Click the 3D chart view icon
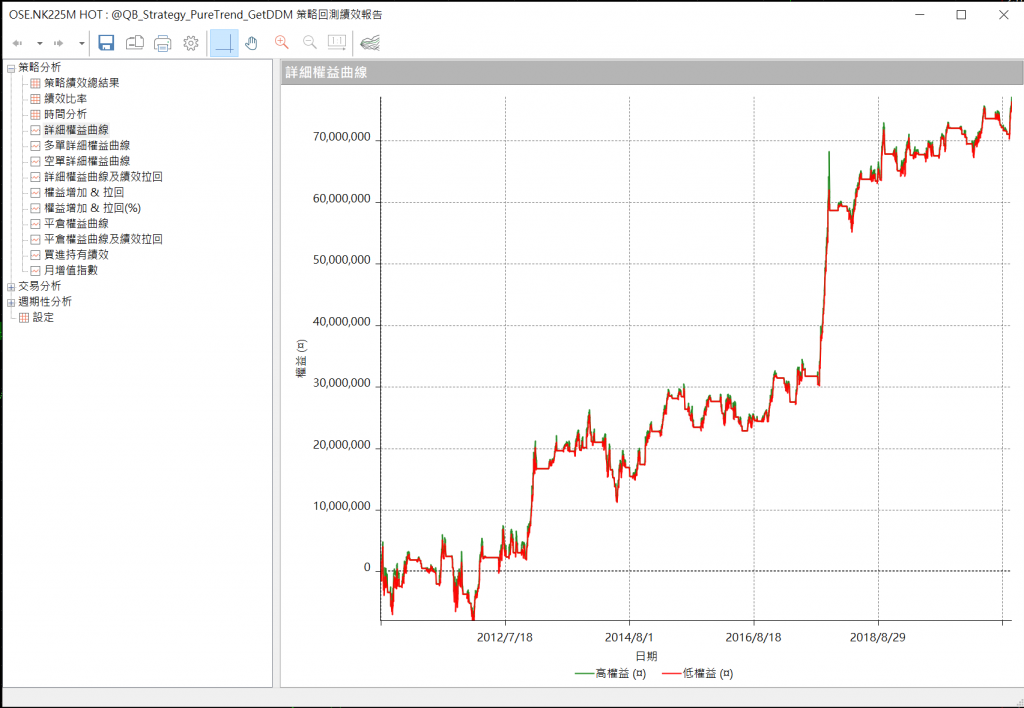The width and height of the screenshot is (1024, 708). 369,43
